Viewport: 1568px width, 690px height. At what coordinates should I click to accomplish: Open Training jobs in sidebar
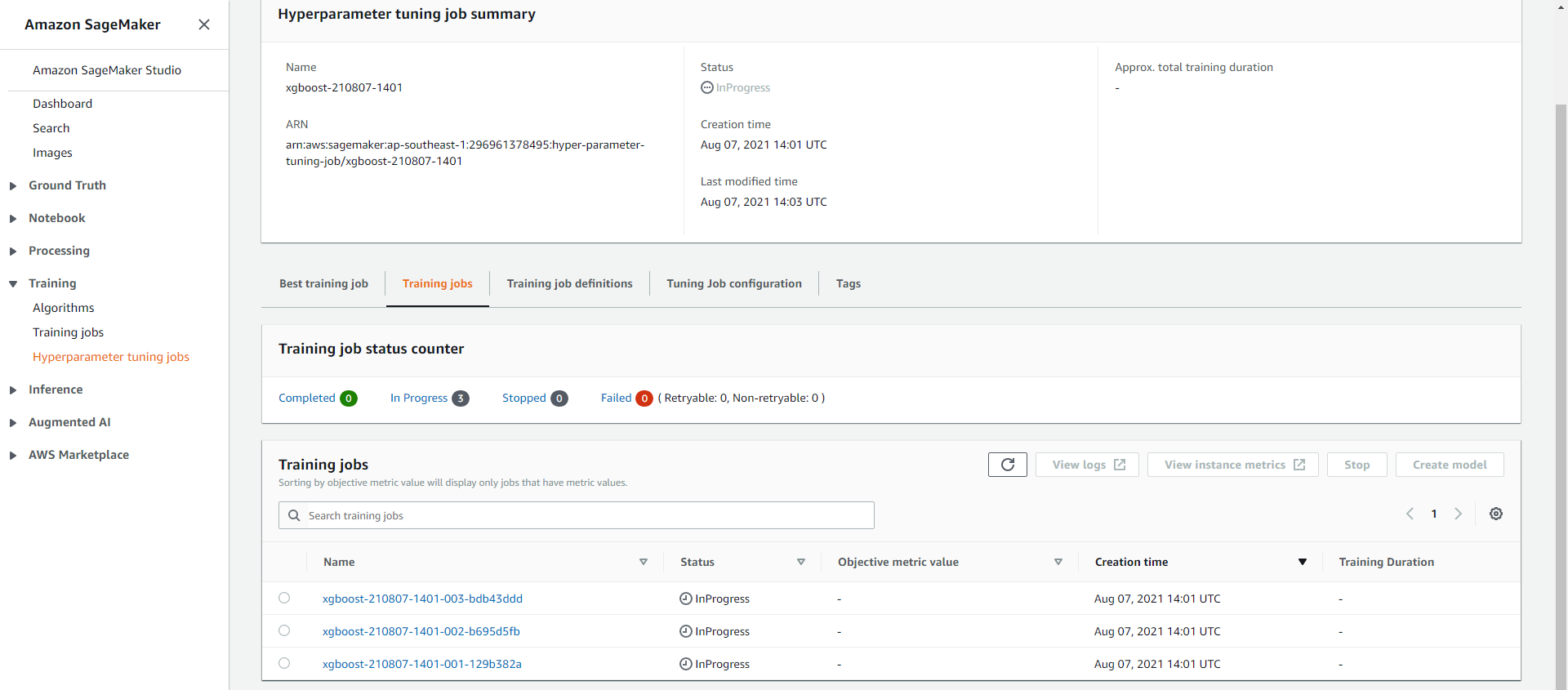click(68, 332)
